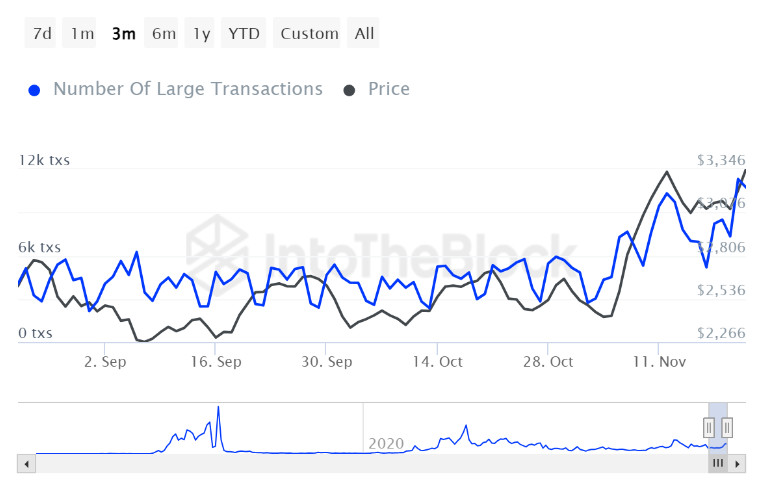Show year-to-date with YTD button

coord(244,33)
